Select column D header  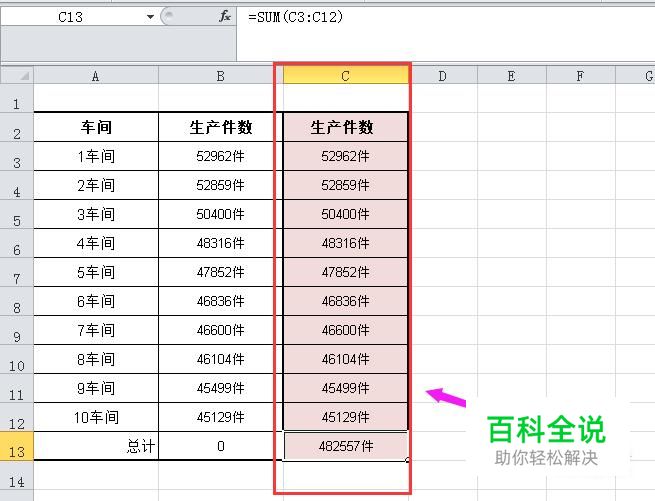pos(442,76)
